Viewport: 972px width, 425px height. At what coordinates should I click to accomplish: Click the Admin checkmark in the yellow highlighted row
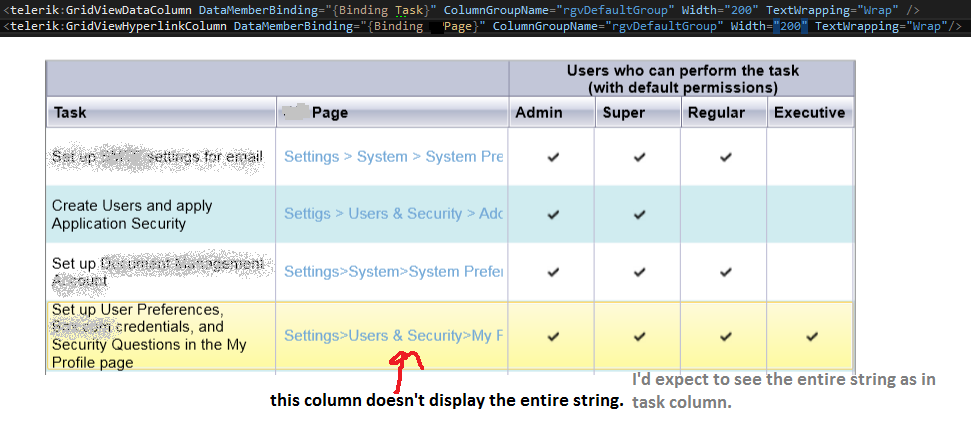point(552,337)
